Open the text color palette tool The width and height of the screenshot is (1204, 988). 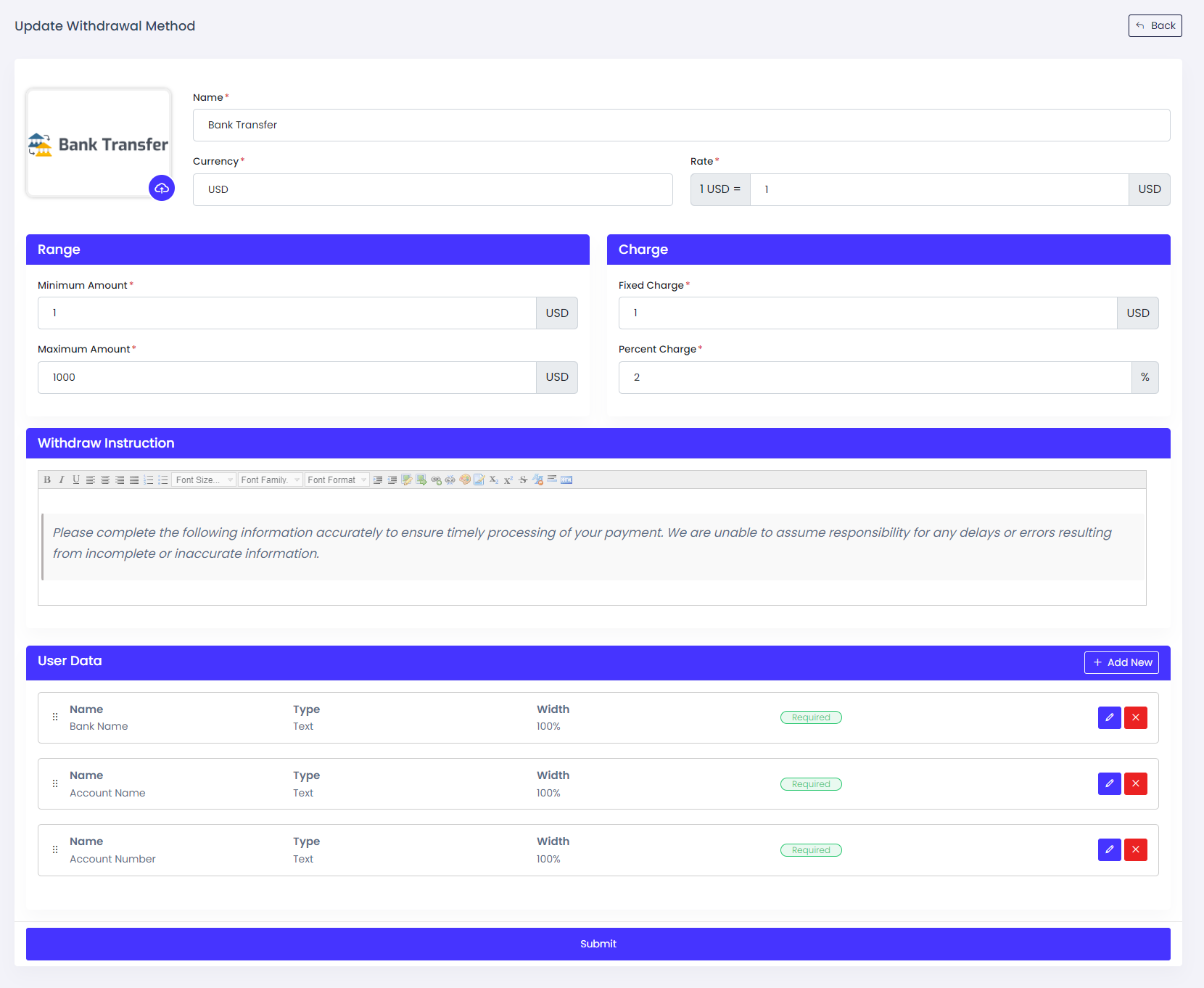click(x=465, y=480)
